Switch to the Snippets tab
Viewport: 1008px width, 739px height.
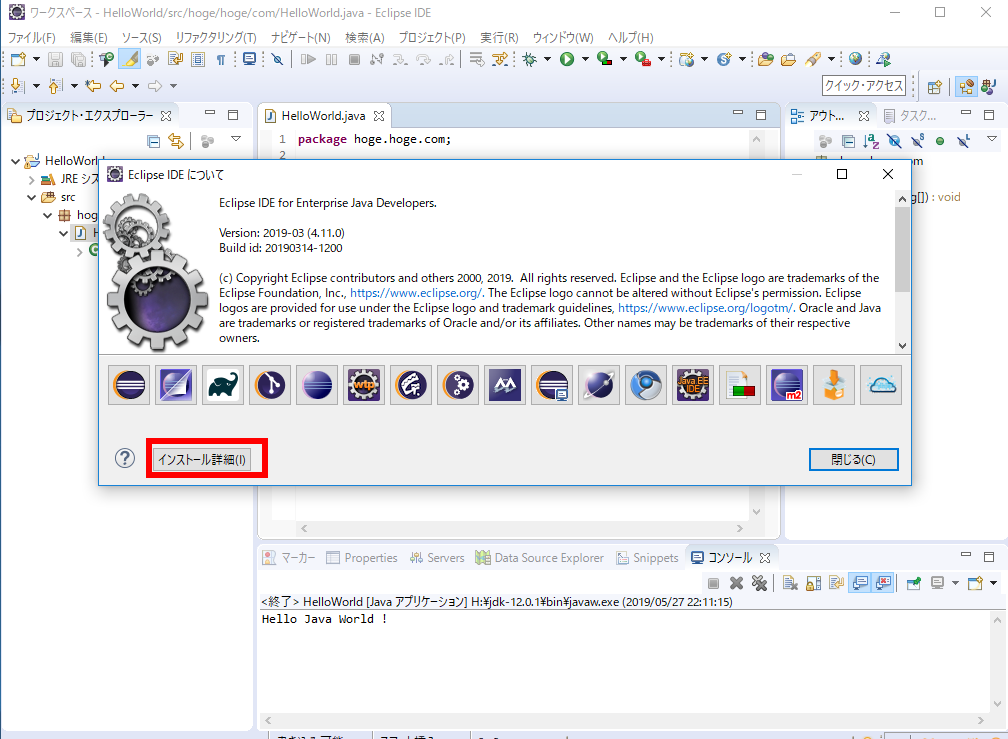(x=647, y=558)
